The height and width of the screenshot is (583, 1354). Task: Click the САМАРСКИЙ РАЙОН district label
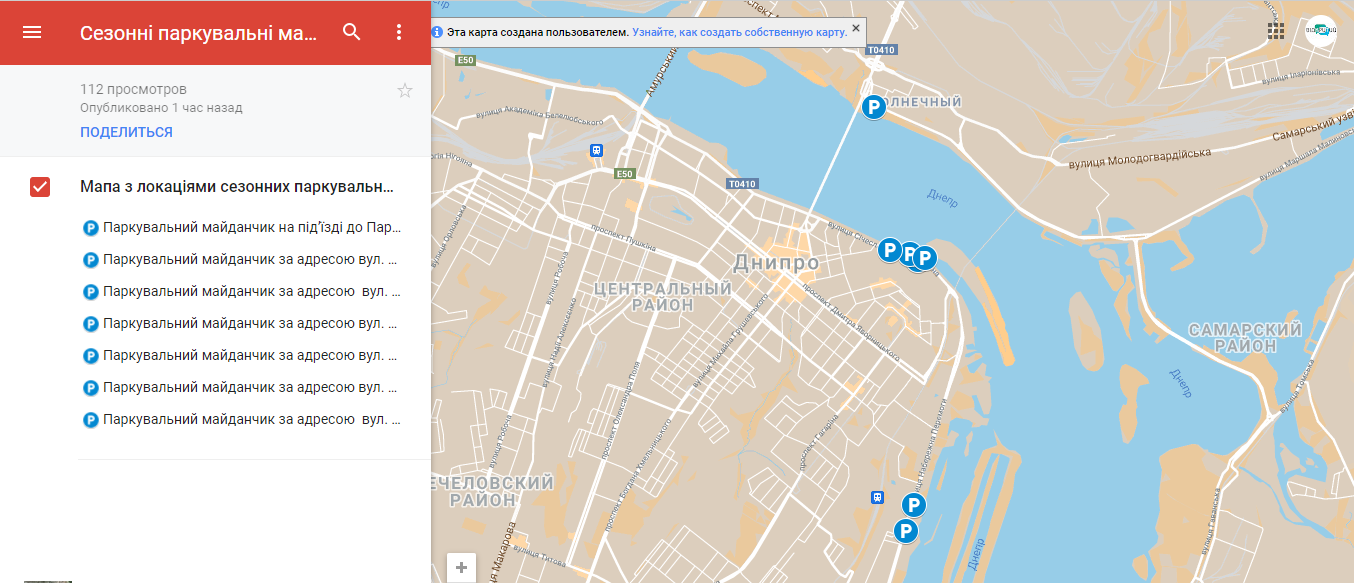1245,337
